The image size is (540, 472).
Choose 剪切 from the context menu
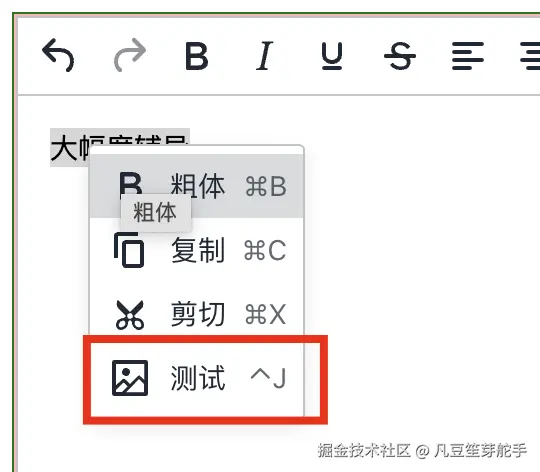click(x=197, y=314)
